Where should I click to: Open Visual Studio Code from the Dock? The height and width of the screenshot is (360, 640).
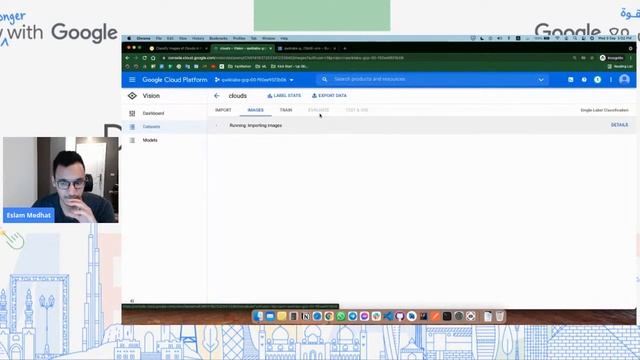(388, 316)
